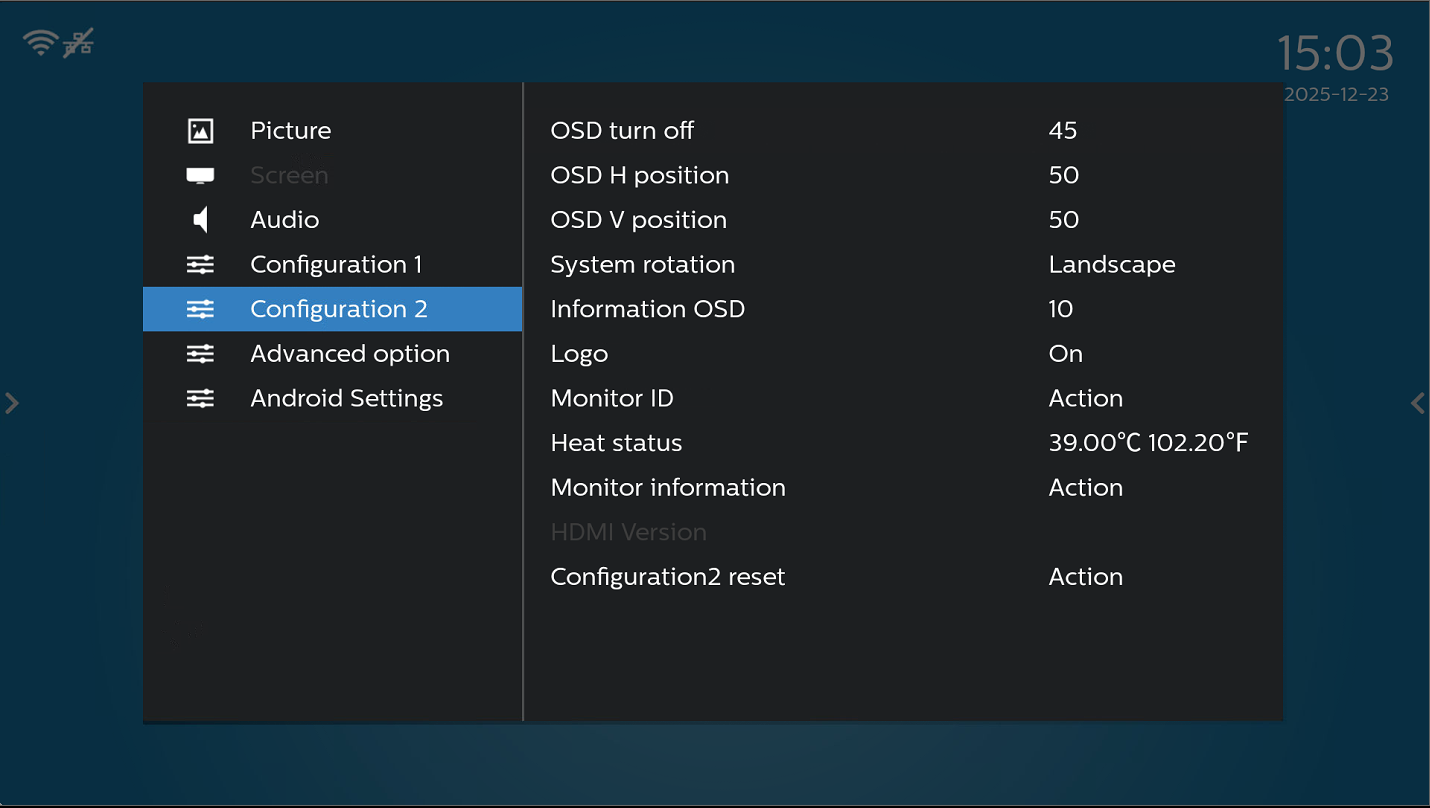Image resolution: width=1430 pixels, height=808 pixels.
Task: Click the Configuration 1 sliders icon
Action: 200,265
